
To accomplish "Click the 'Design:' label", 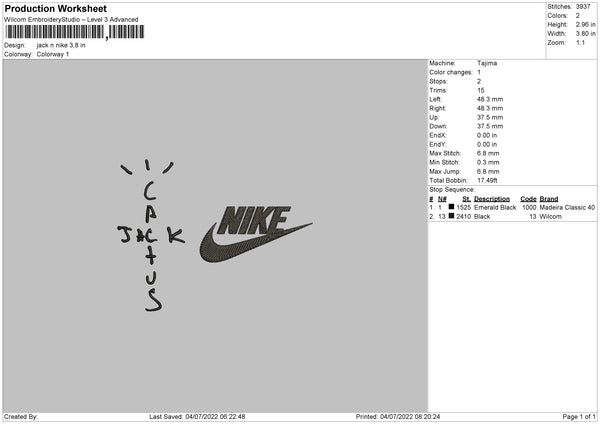I will pos(15,45).
